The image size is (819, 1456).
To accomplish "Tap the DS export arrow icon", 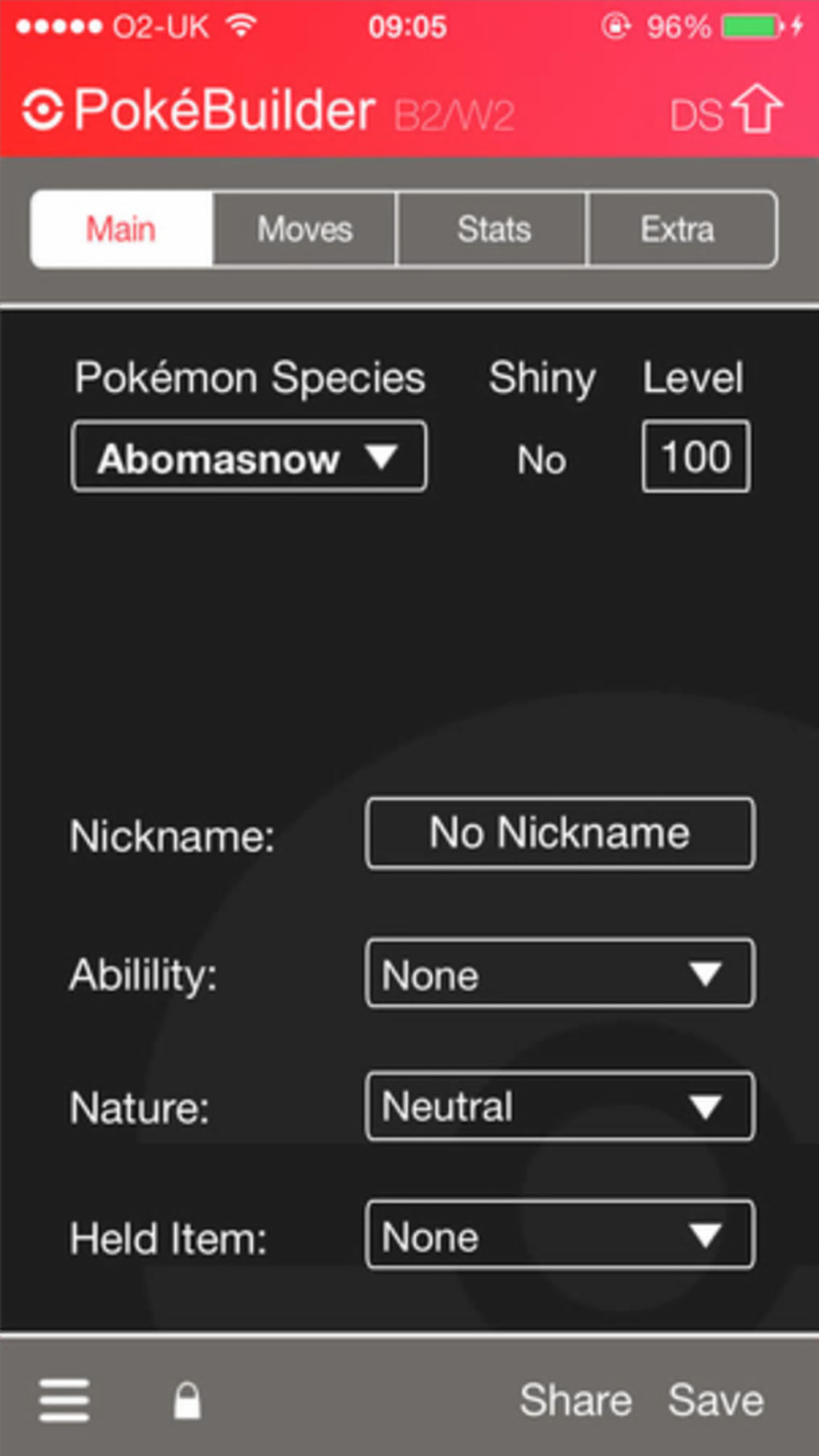I will (x=758, y=109).
